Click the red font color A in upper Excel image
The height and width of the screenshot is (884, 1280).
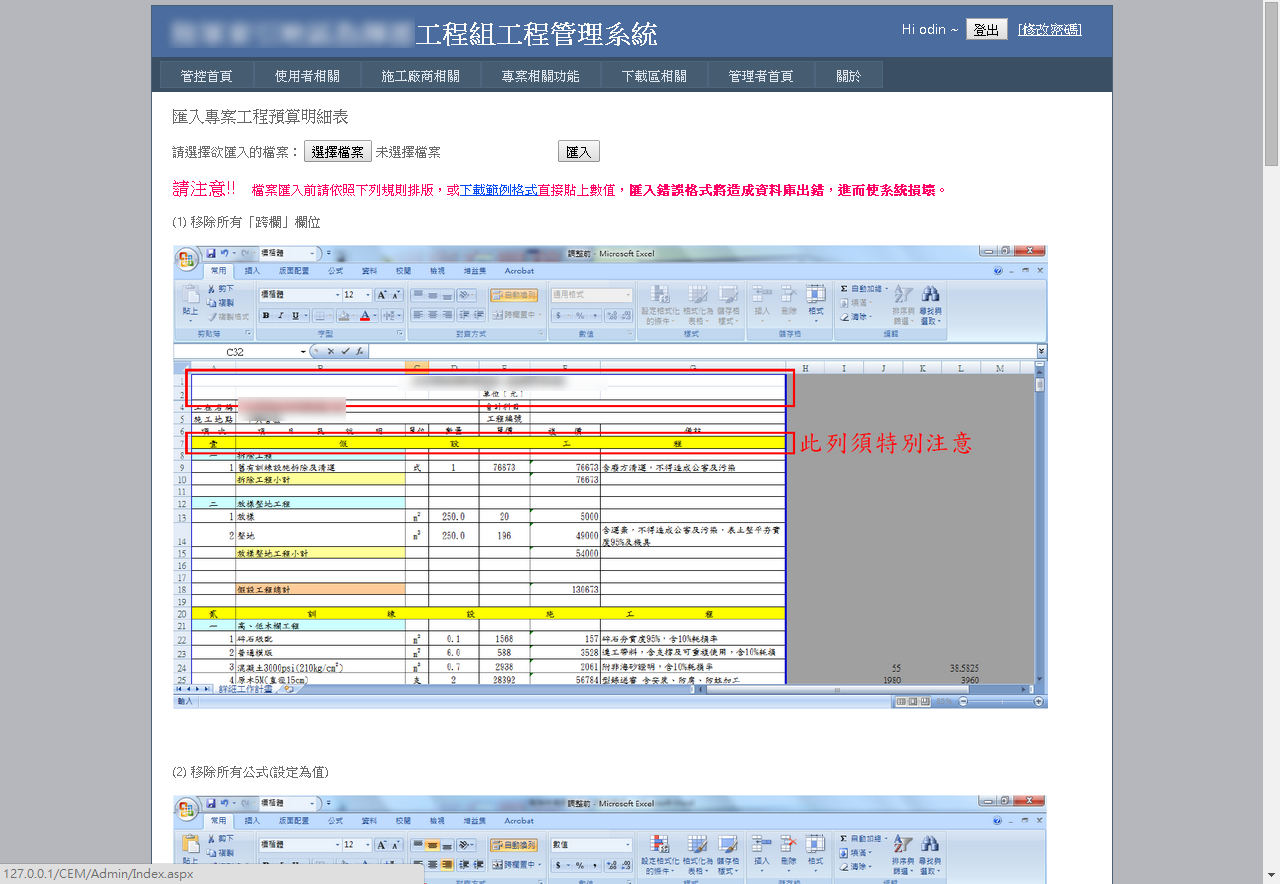(365, 316)
